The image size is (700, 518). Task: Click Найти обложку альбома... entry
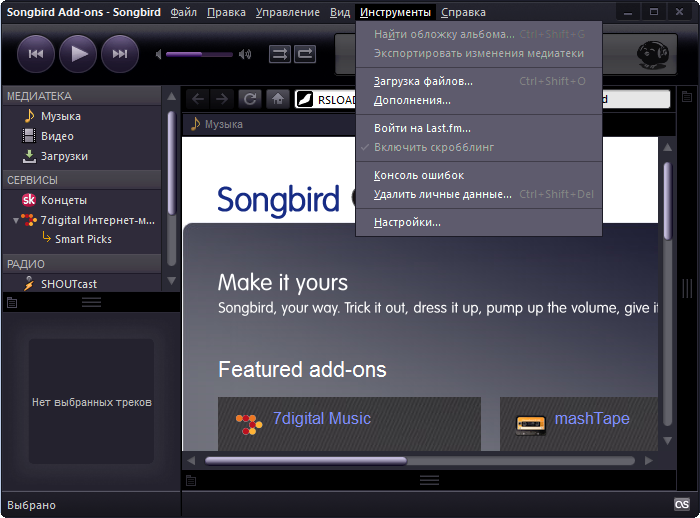[x=479, y=34]
